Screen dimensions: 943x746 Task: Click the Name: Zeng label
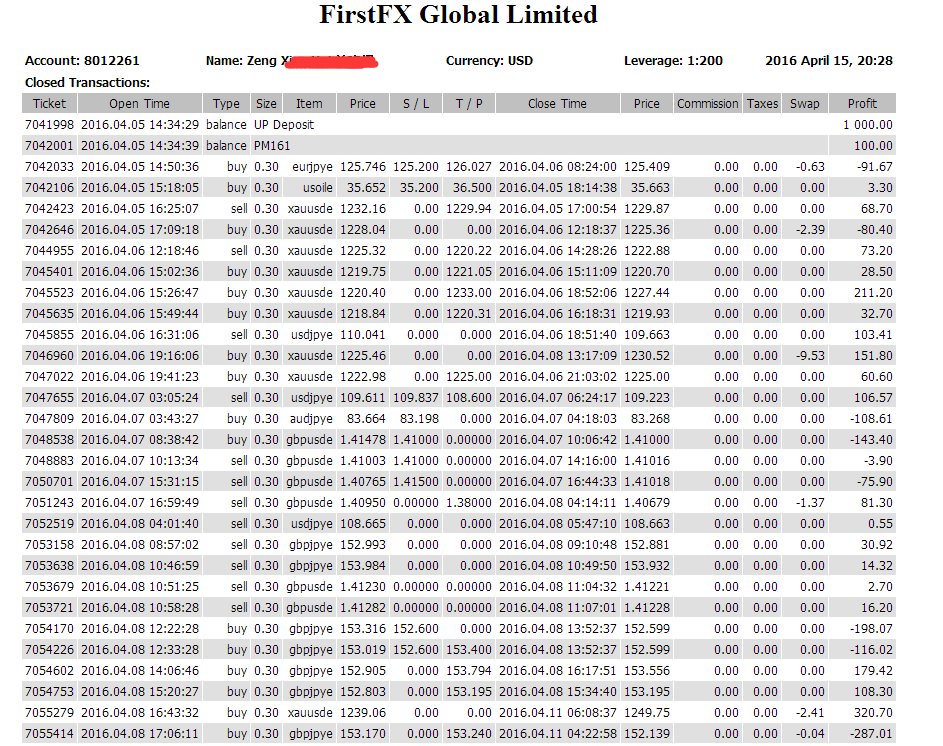[242, 61]
